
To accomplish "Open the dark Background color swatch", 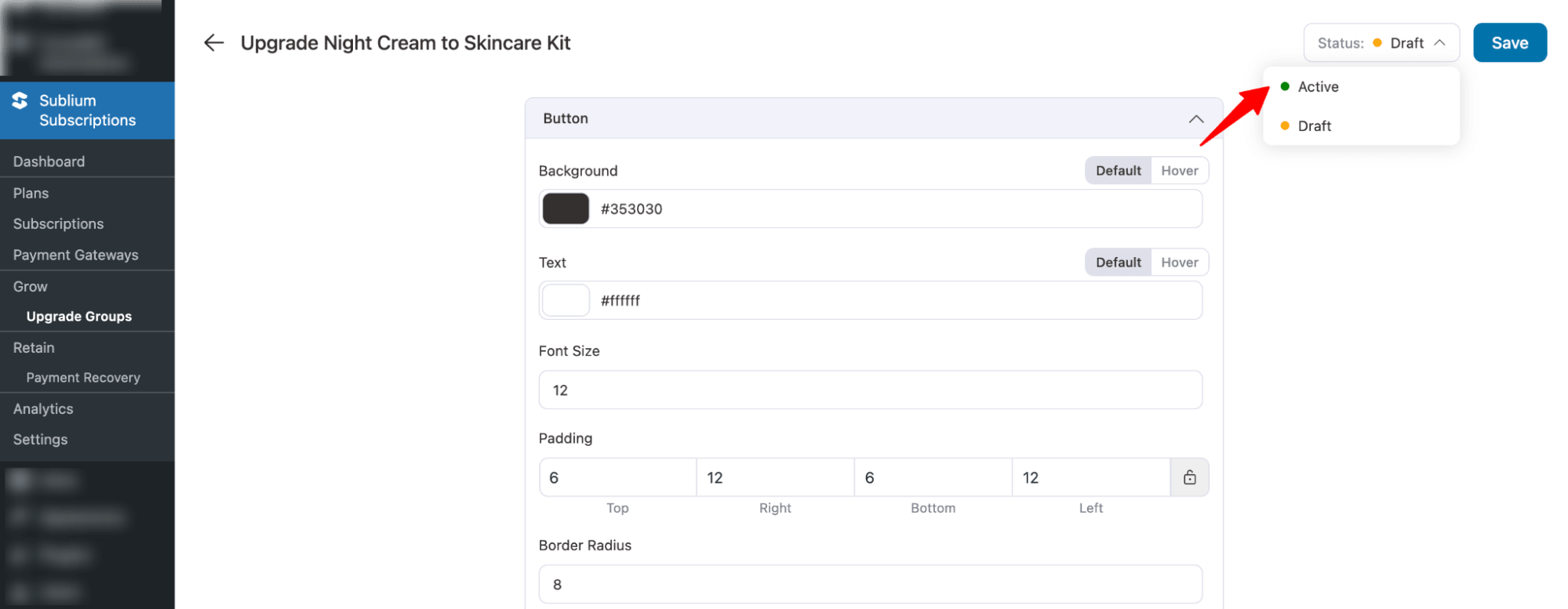I will [566, 209].
